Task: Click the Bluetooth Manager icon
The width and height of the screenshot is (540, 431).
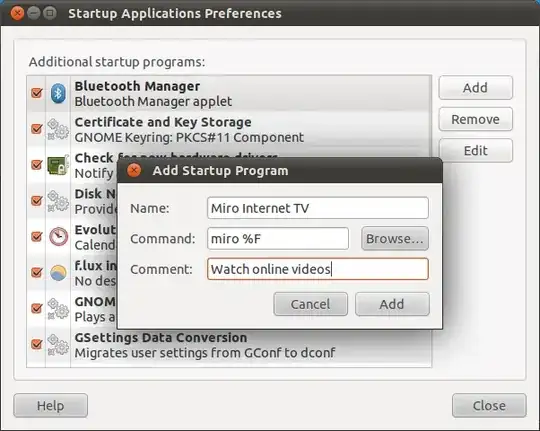Action: click(58, 93)
